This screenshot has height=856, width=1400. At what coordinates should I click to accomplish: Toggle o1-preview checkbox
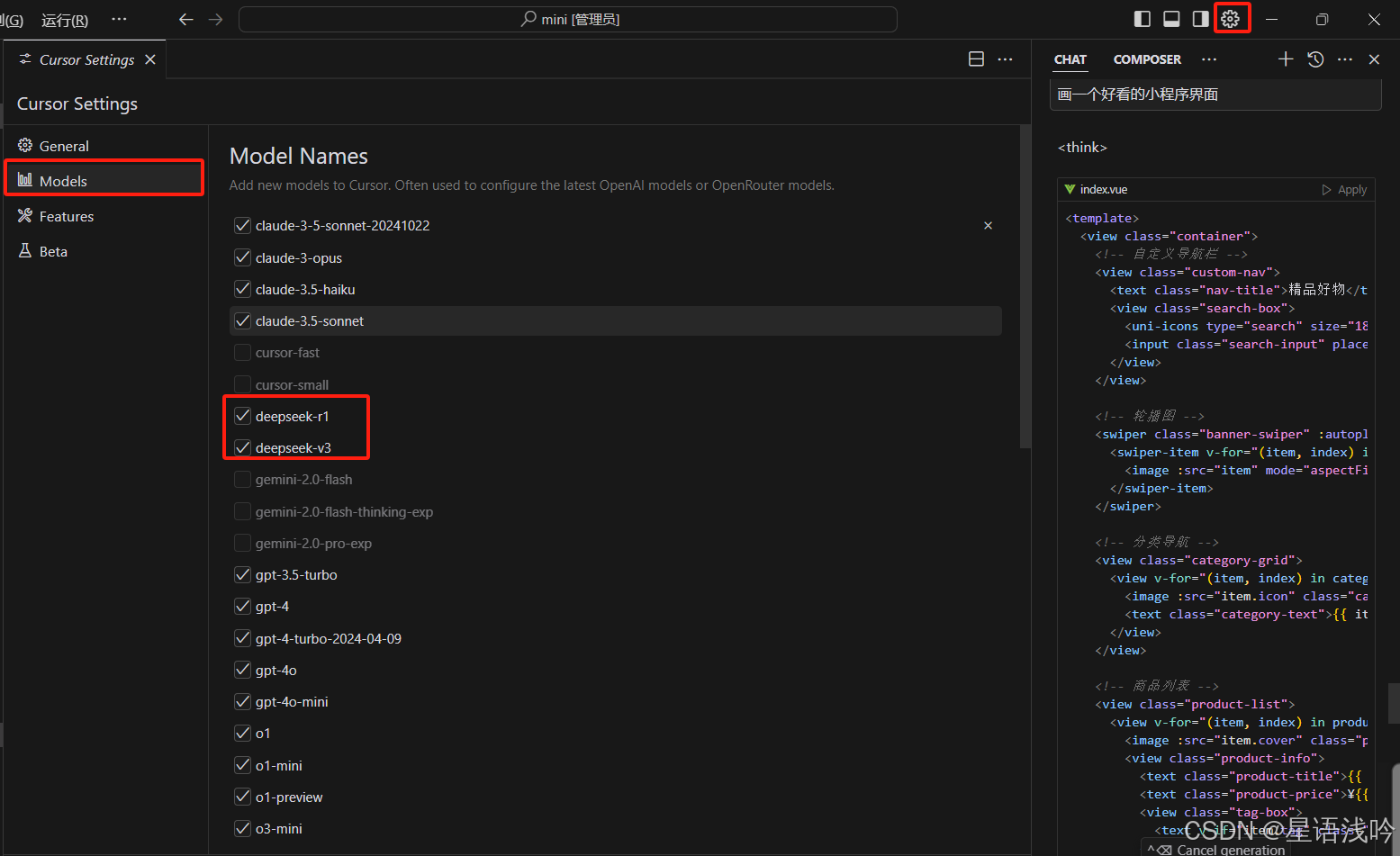click(242, 797)
